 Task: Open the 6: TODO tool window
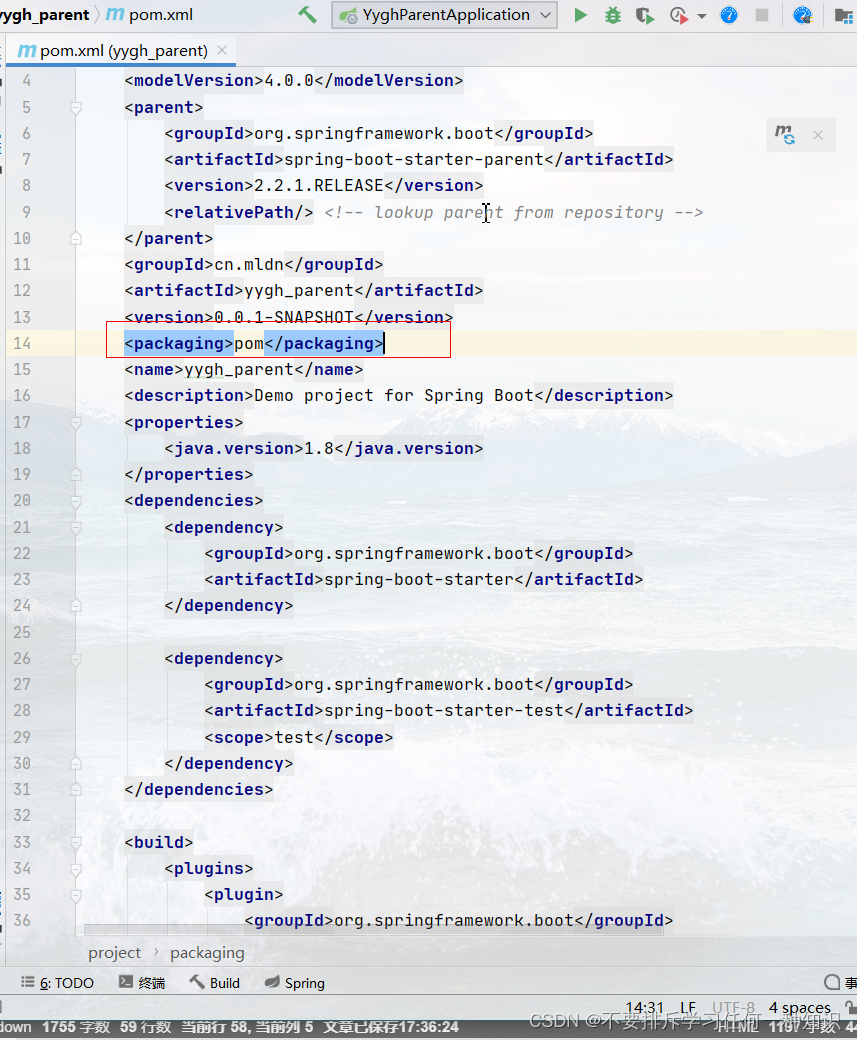tap(58, 983)
